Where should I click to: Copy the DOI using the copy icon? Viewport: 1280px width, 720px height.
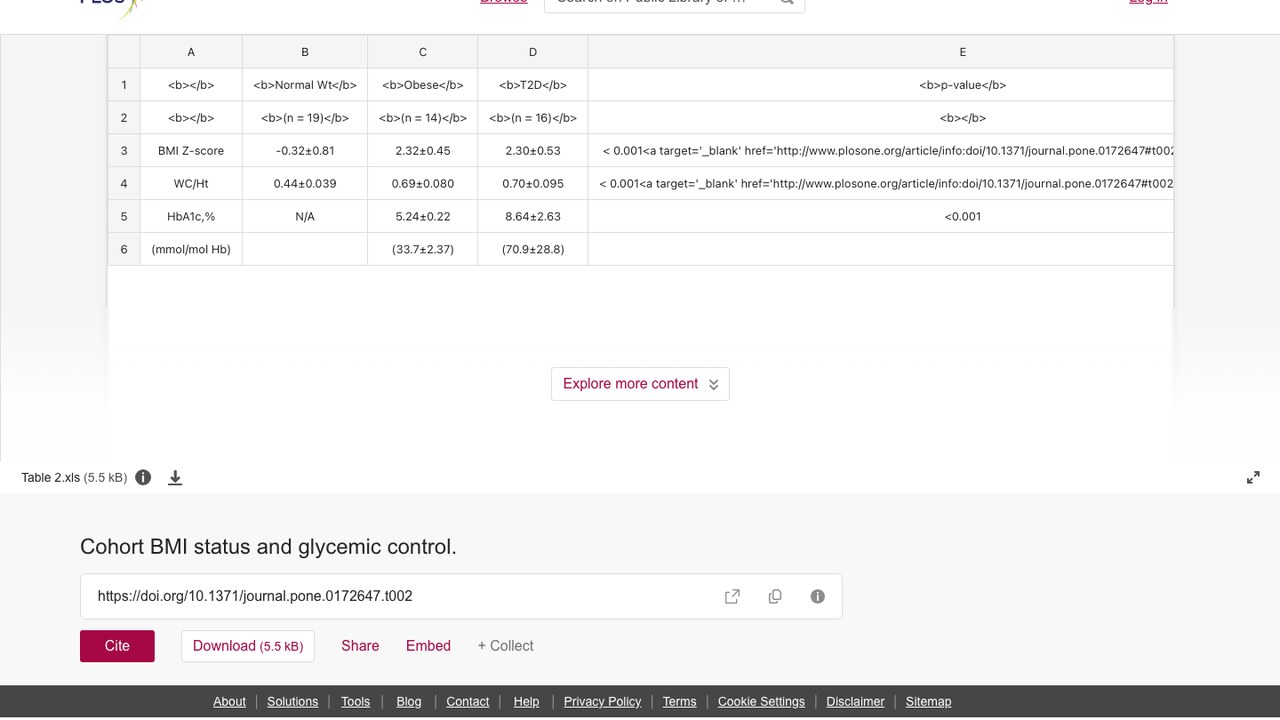[x=775, y=596]
